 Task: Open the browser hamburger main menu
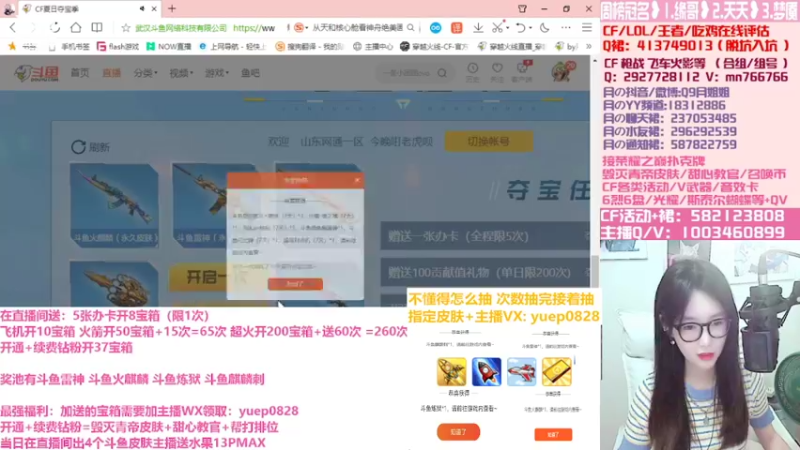[x=587, y=28]
